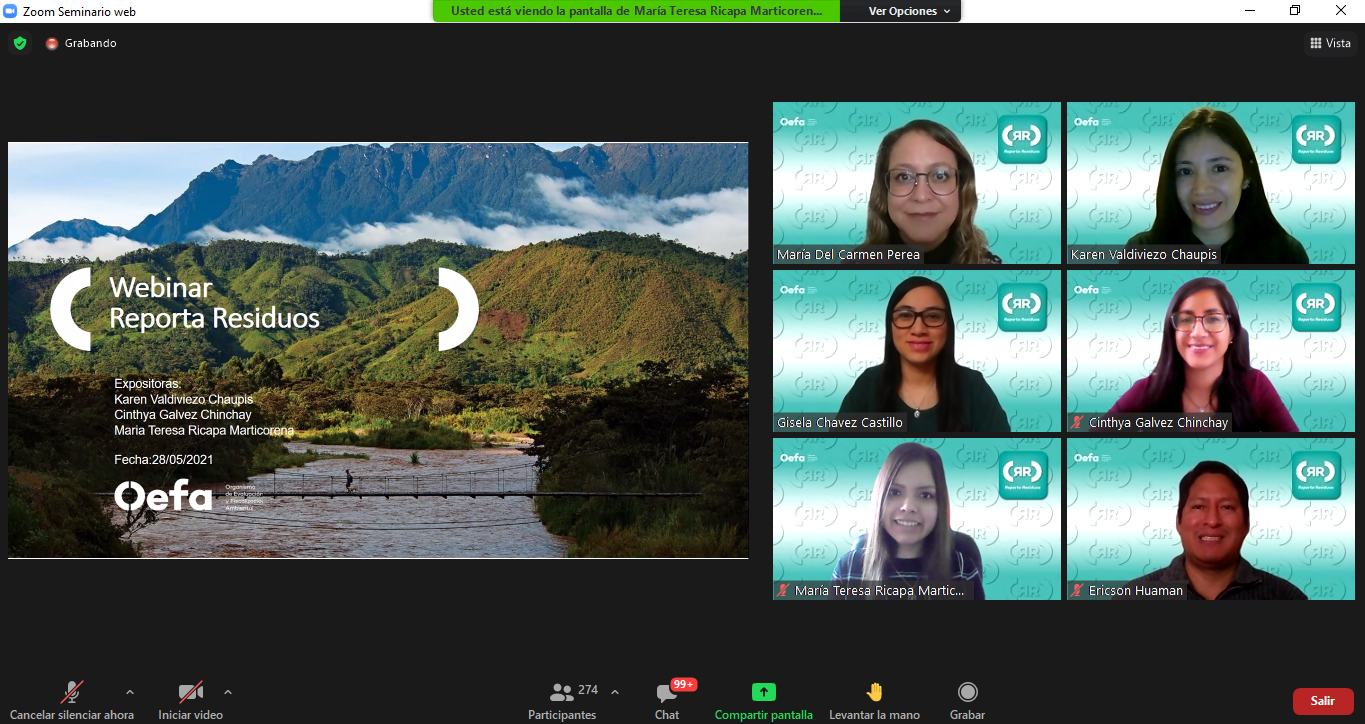Open the Participantes panel
The image size is (1365, 724).
[x=562, y=699]
